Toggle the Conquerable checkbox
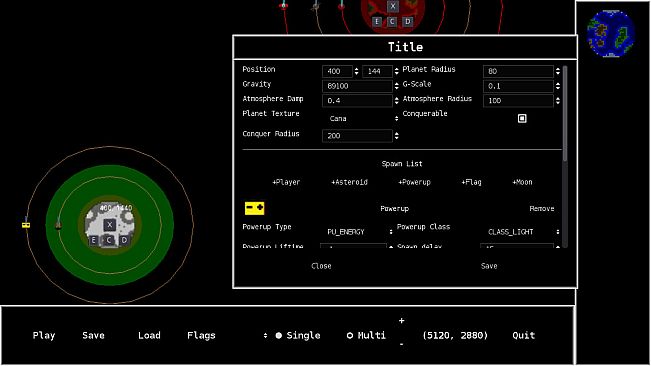The height and width of the screenshot is (366, 651). [x=522, y=119]
